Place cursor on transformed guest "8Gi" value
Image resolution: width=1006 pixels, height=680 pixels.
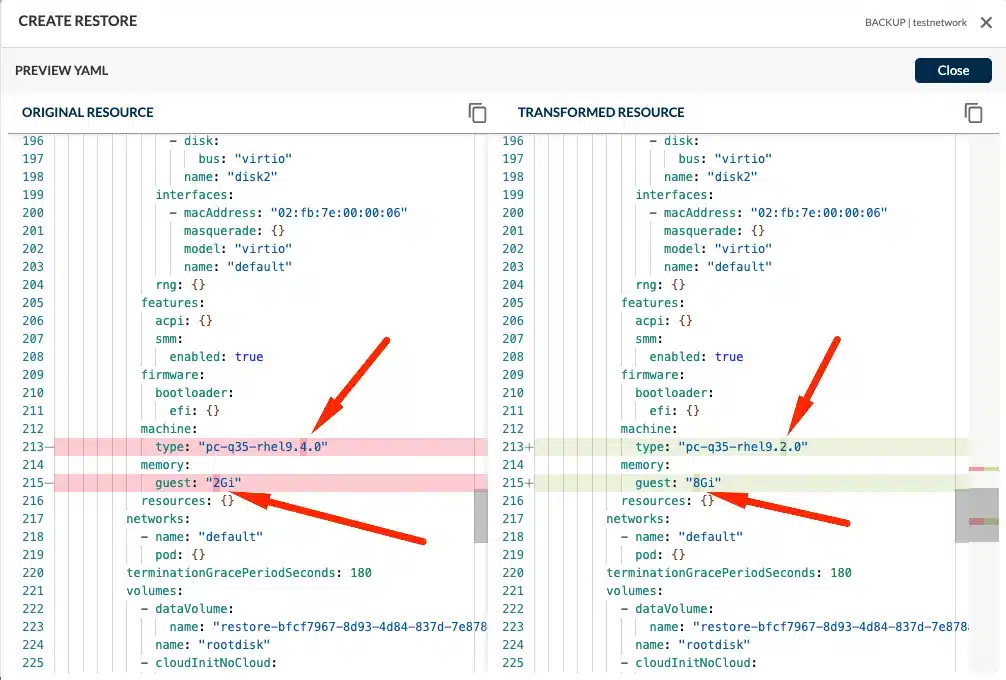point(703,483)
